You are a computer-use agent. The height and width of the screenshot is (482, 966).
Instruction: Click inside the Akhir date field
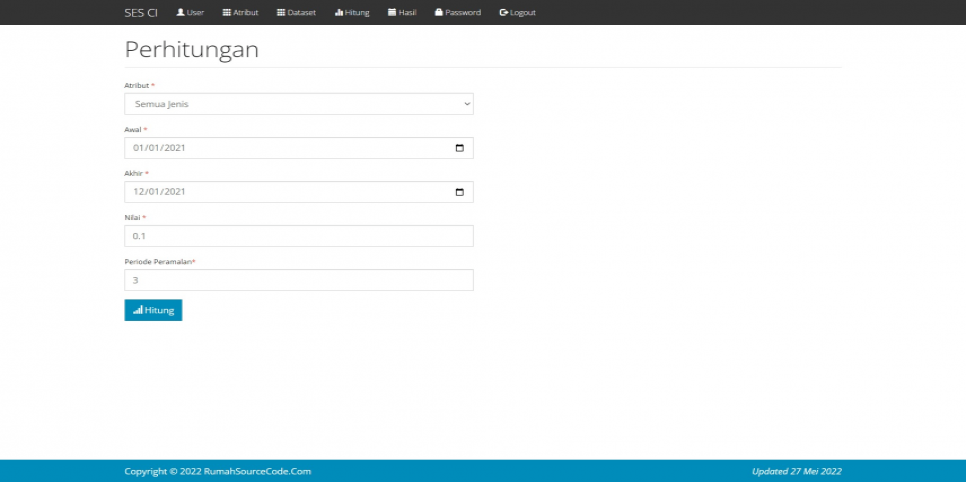(x=280, y=192)
